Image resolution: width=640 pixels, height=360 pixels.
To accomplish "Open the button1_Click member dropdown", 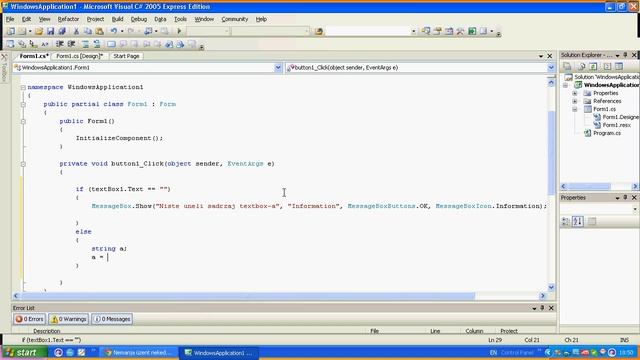I will point(551,68).
